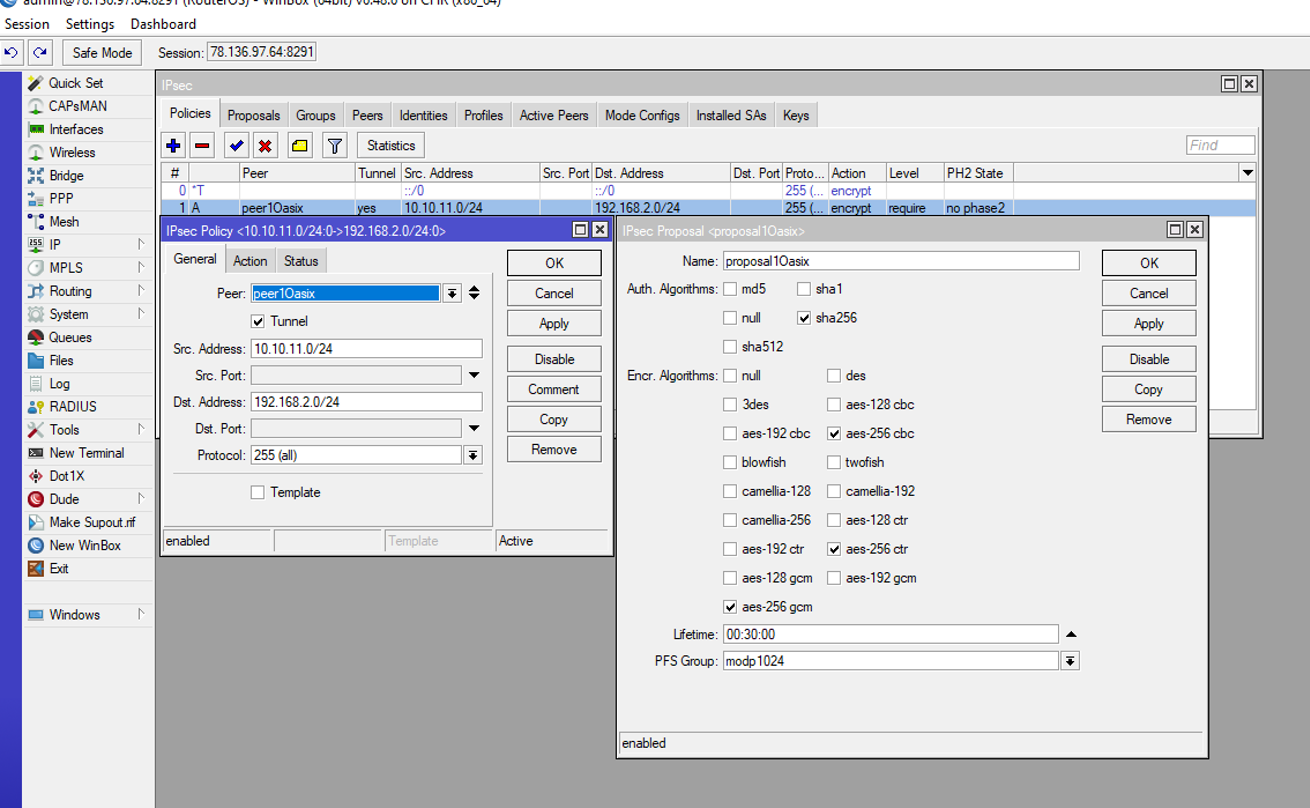
Task: Open the Peer dropdown in IPsec Policy
Action: pyautogui.click(x=452, y=293)
